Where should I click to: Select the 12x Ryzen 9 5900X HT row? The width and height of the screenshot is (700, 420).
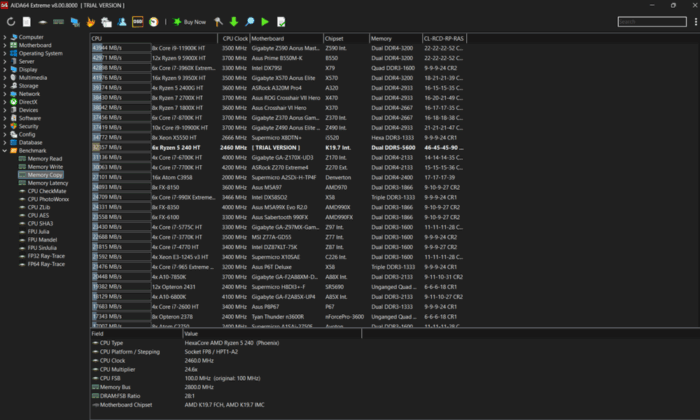[x=279, y=58]
